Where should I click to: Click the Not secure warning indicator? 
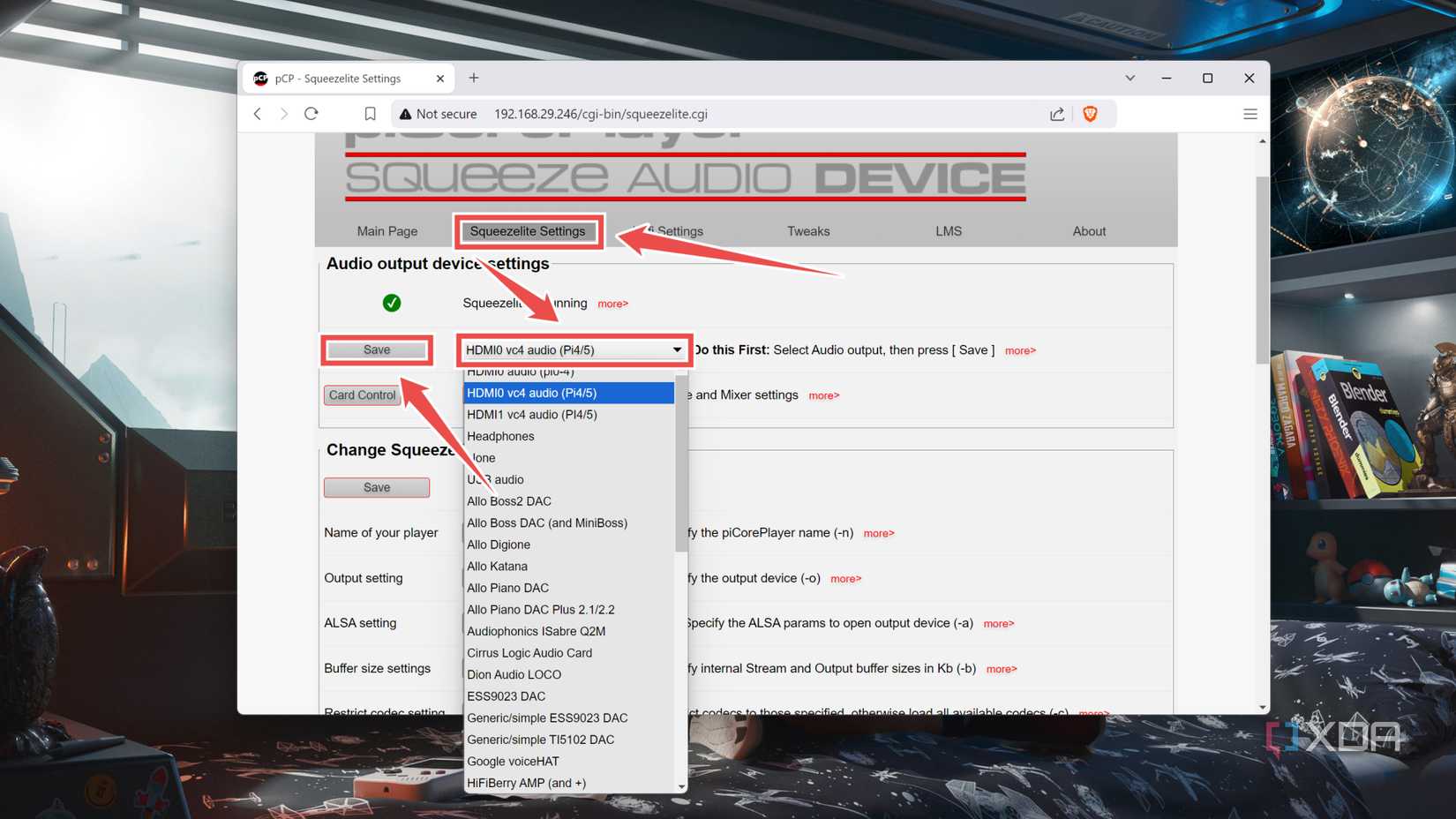coord(438,113)
